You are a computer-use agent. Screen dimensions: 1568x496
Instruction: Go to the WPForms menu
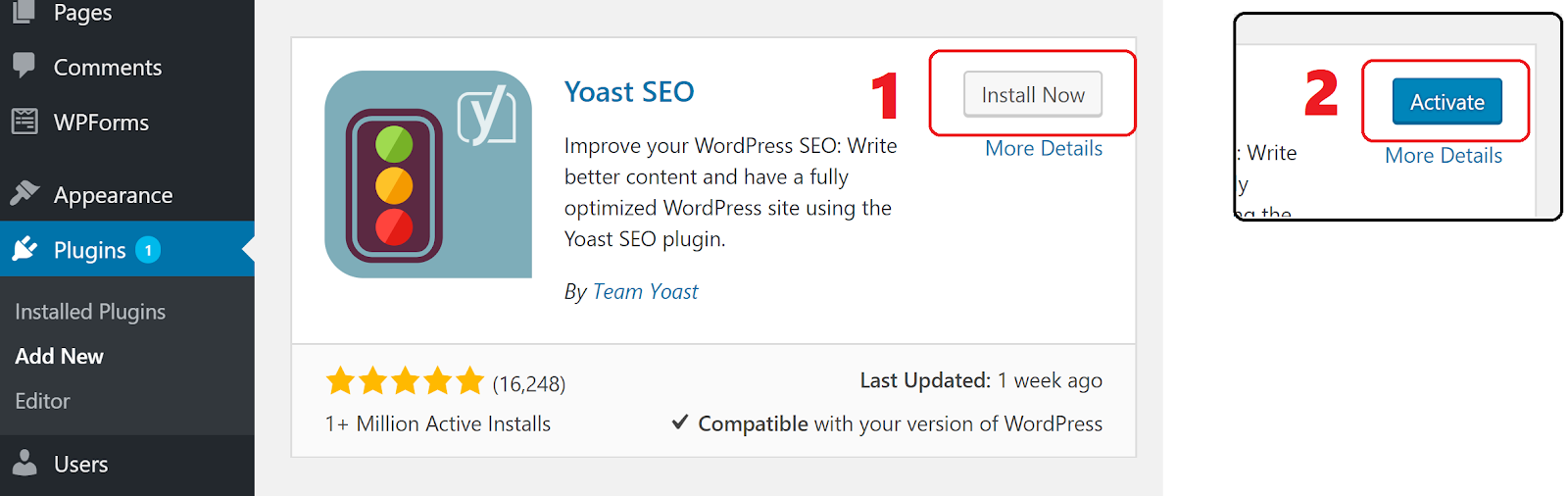point(101,123)
